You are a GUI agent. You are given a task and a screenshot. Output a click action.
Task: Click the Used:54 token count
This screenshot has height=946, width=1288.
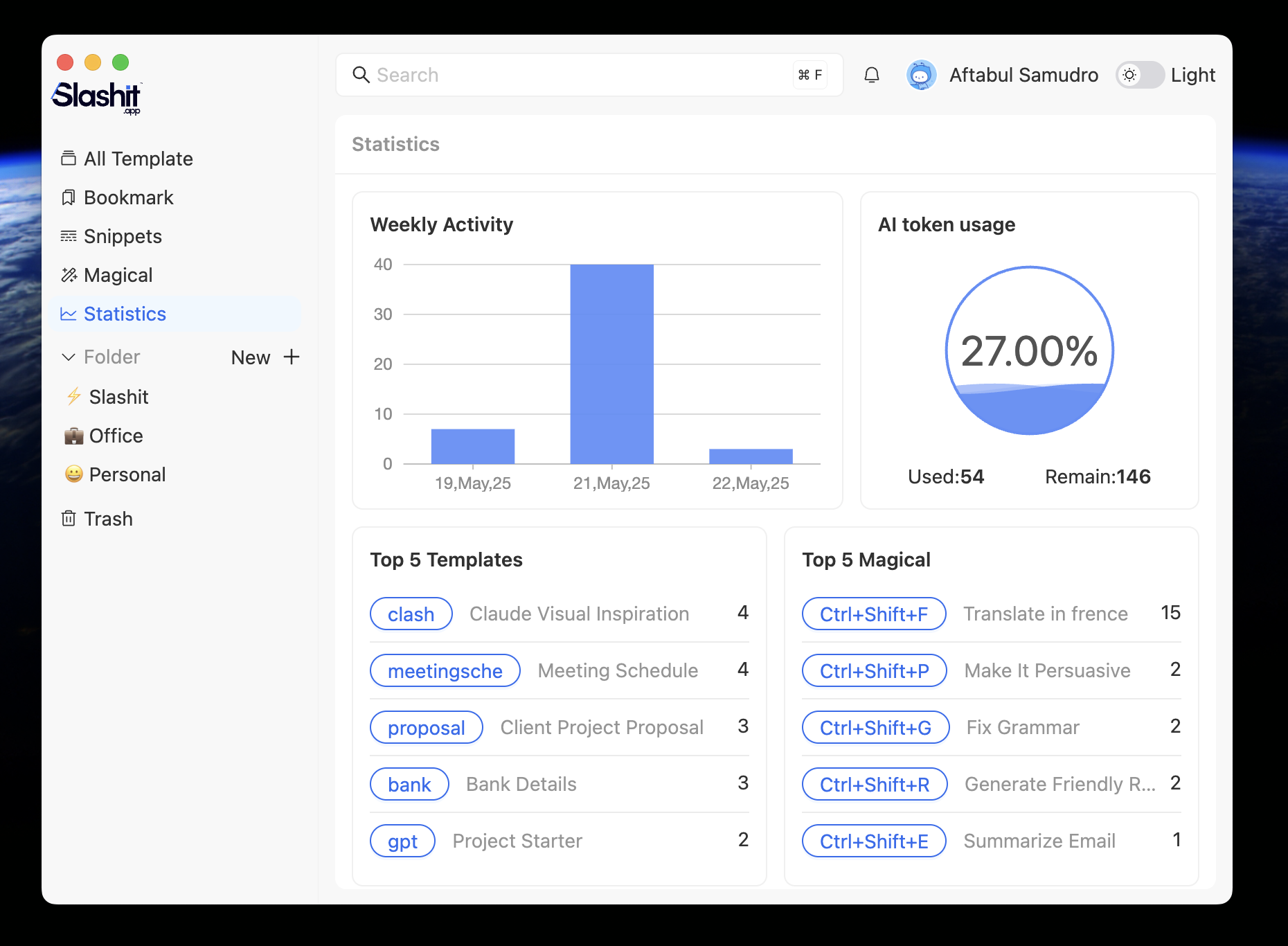point(946,476)
